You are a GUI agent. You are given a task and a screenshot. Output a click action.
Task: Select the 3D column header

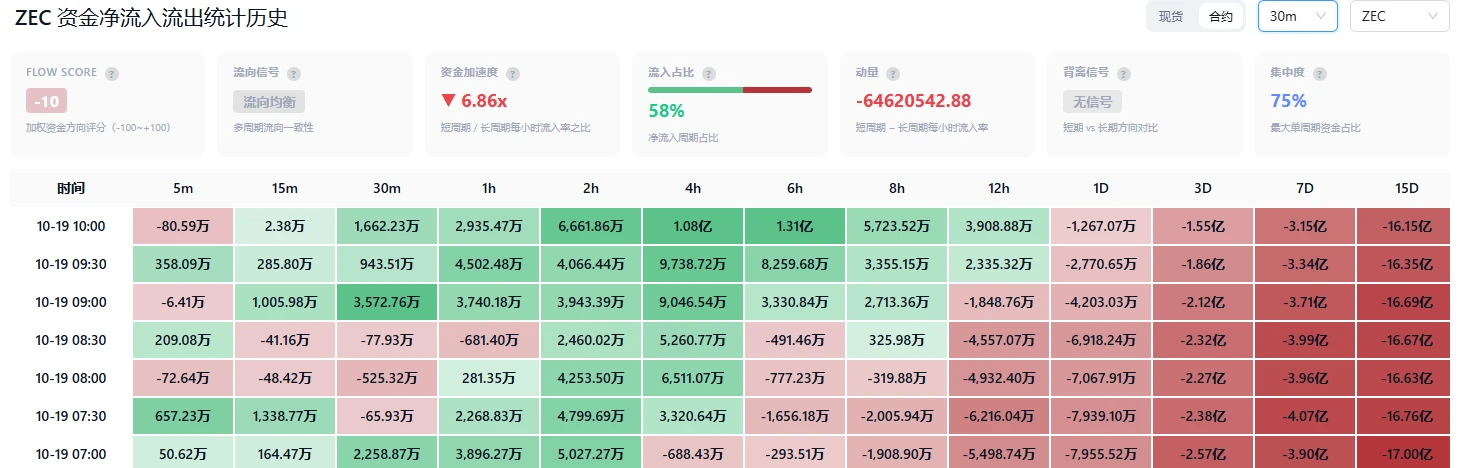tap(1203, 188)
